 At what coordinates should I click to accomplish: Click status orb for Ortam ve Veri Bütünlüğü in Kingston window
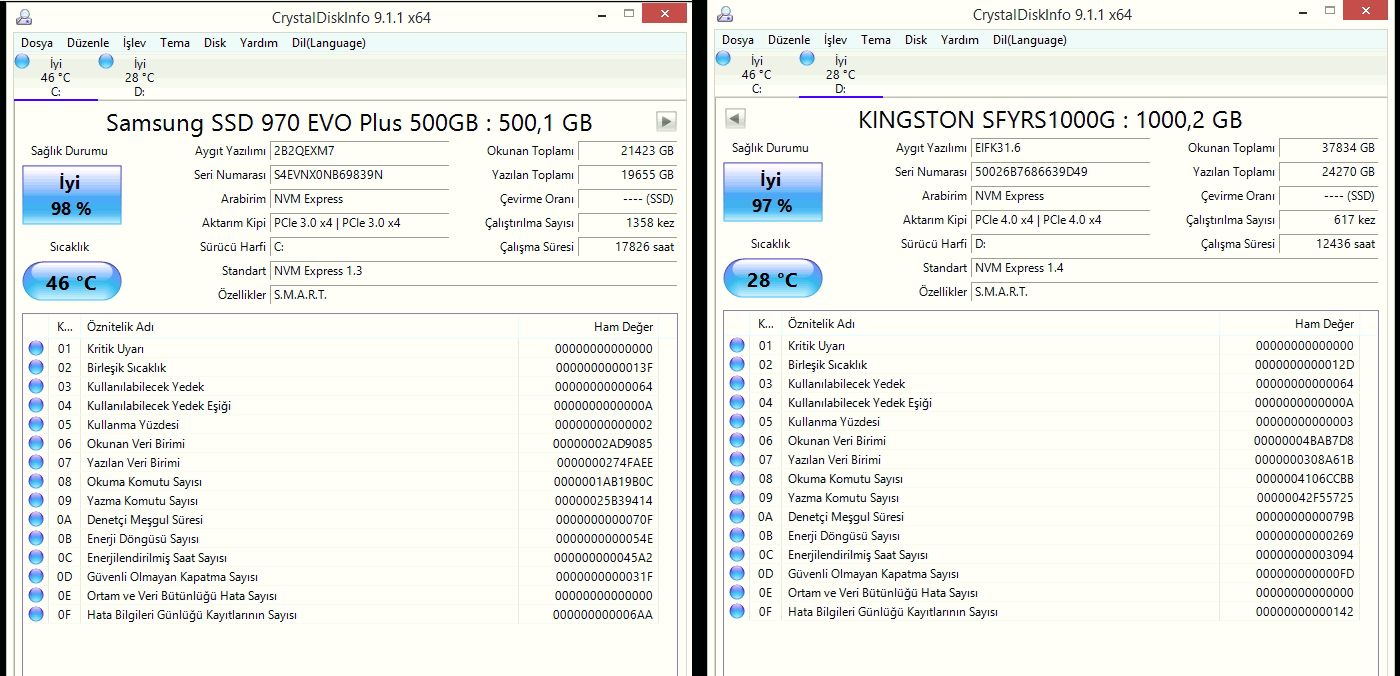(x=737, y=593)
